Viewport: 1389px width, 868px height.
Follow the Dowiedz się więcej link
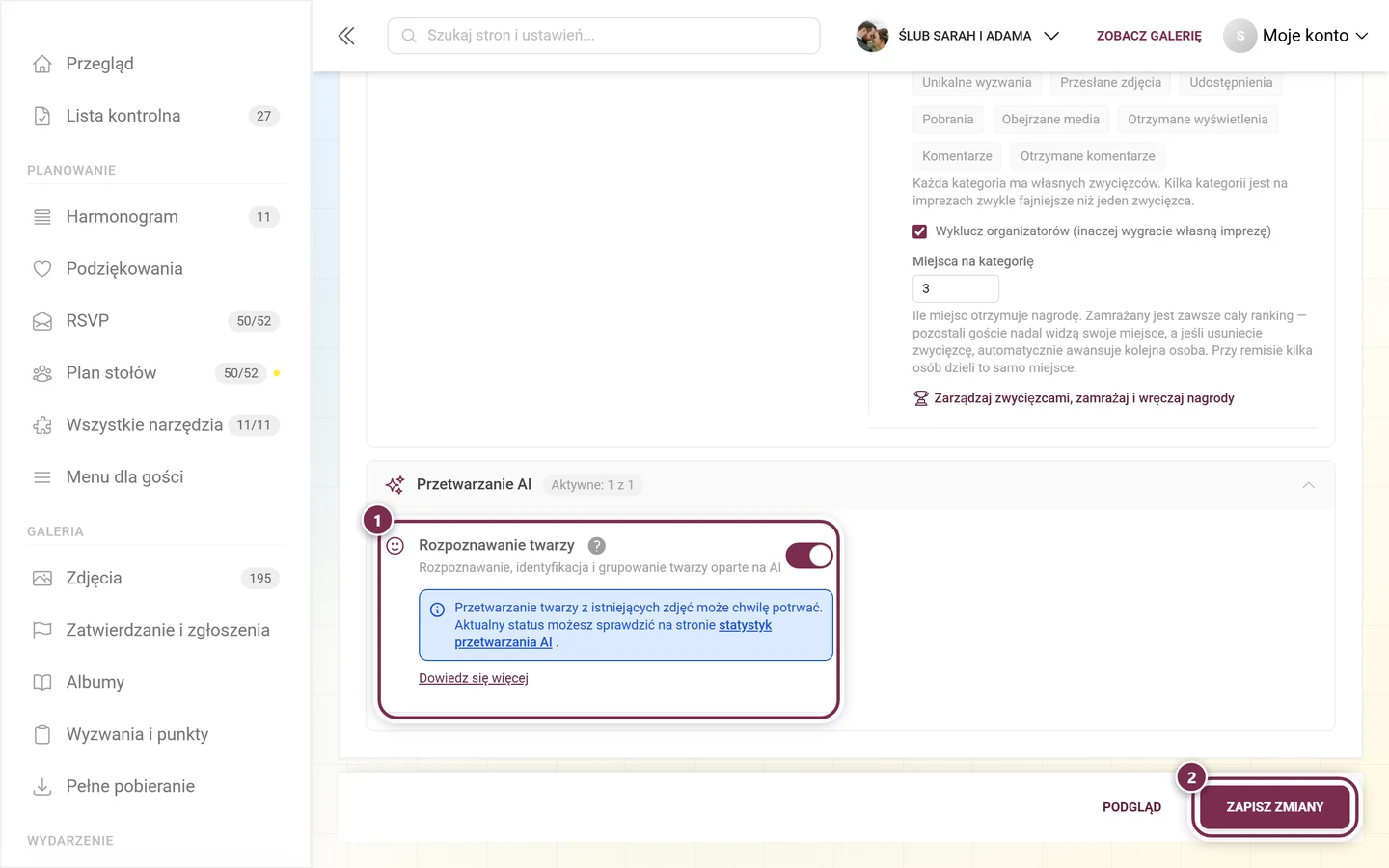click(474, 679)
